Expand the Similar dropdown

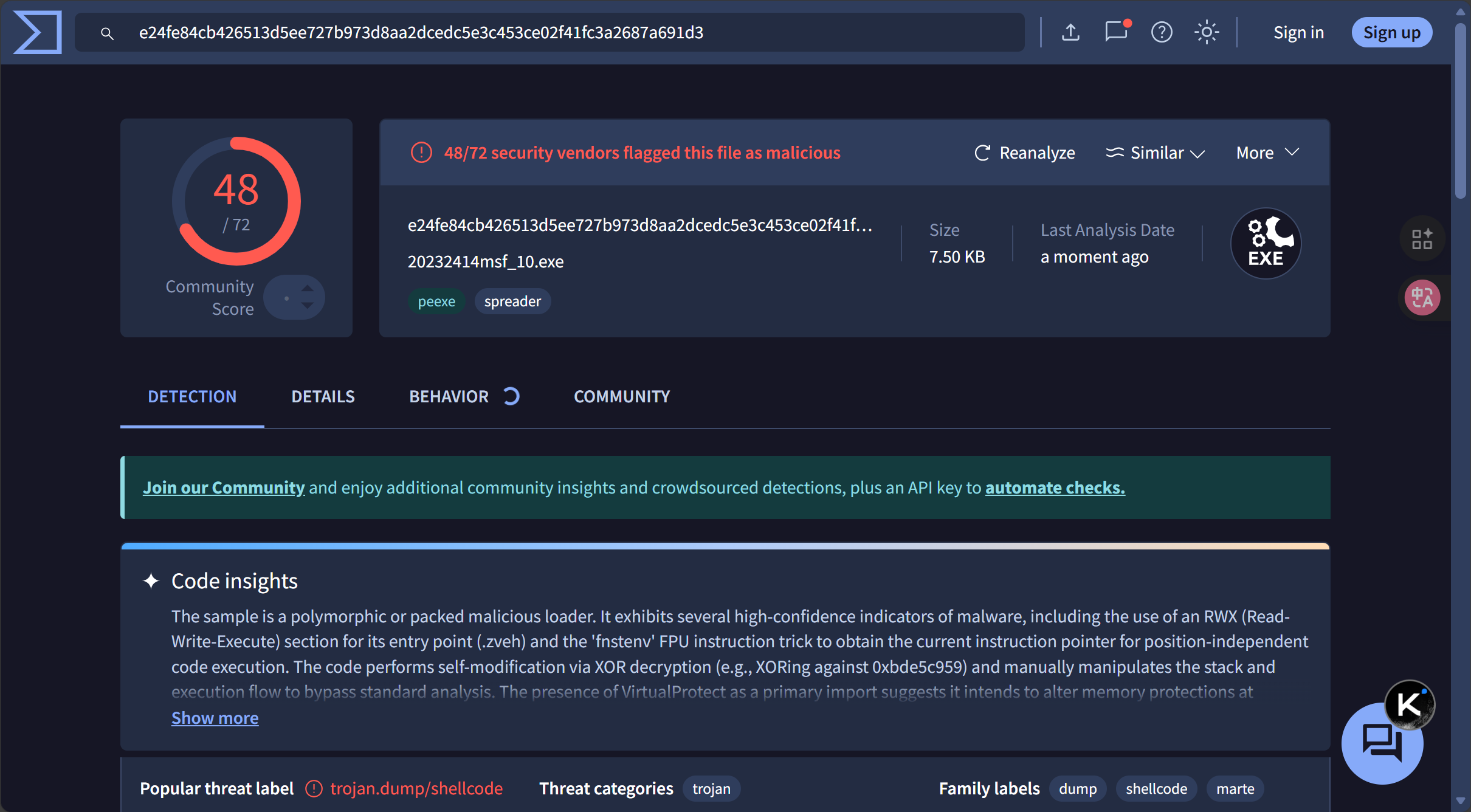[x=1155, y=153]
